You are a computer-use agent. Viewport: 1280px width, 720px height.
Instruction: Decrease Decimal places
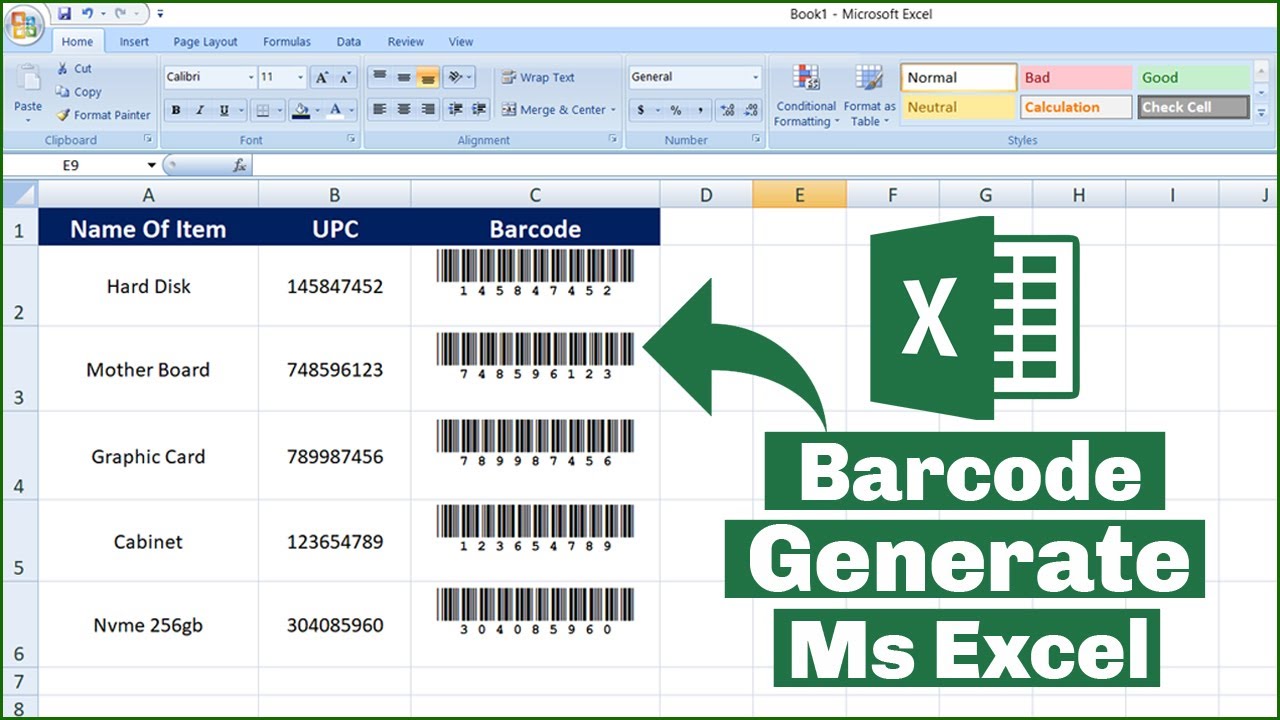(x=752, y=110)
